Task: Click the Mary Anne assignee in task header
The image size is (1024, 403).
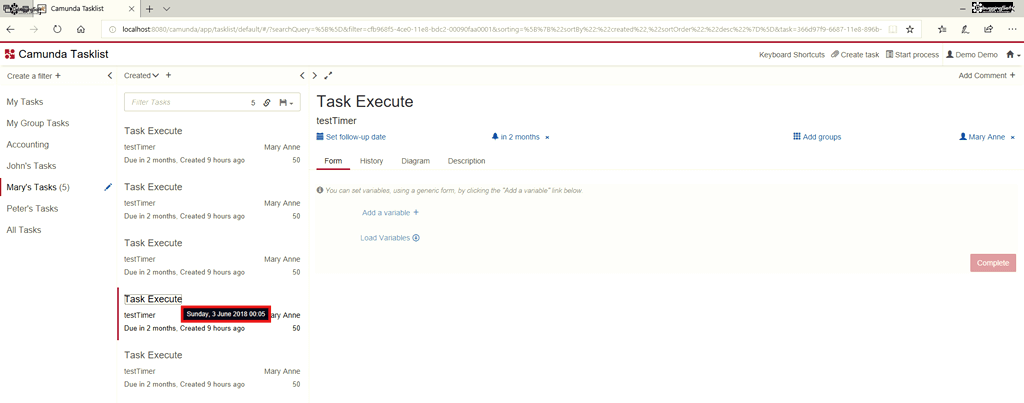Action: (982, 137)
